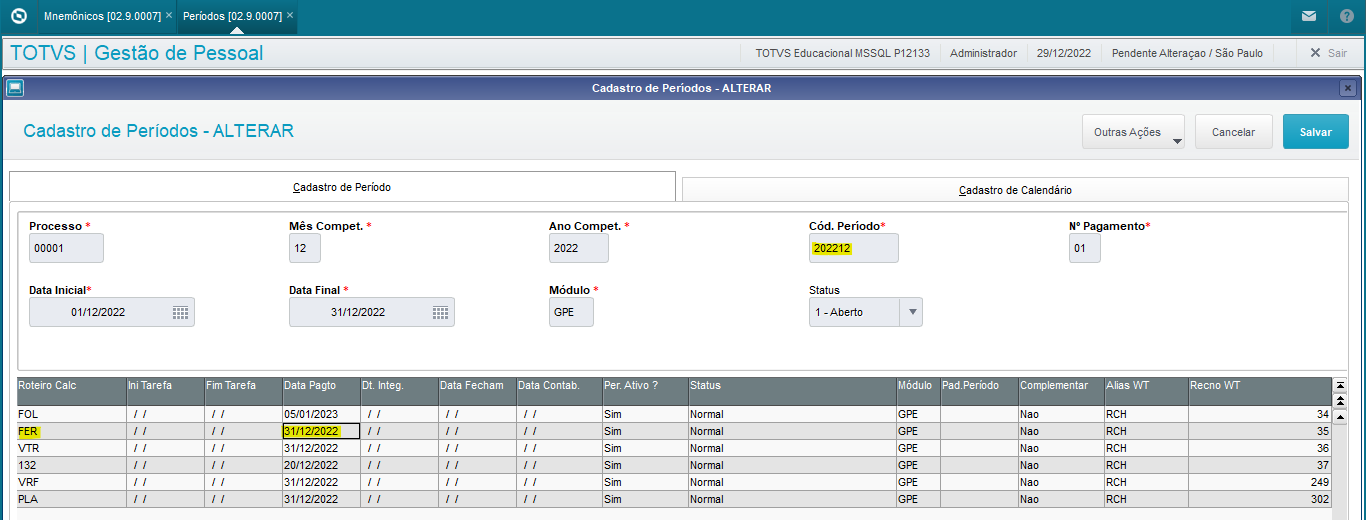Jump to top of grid with first arrow icon

(x=1340, y=385)
